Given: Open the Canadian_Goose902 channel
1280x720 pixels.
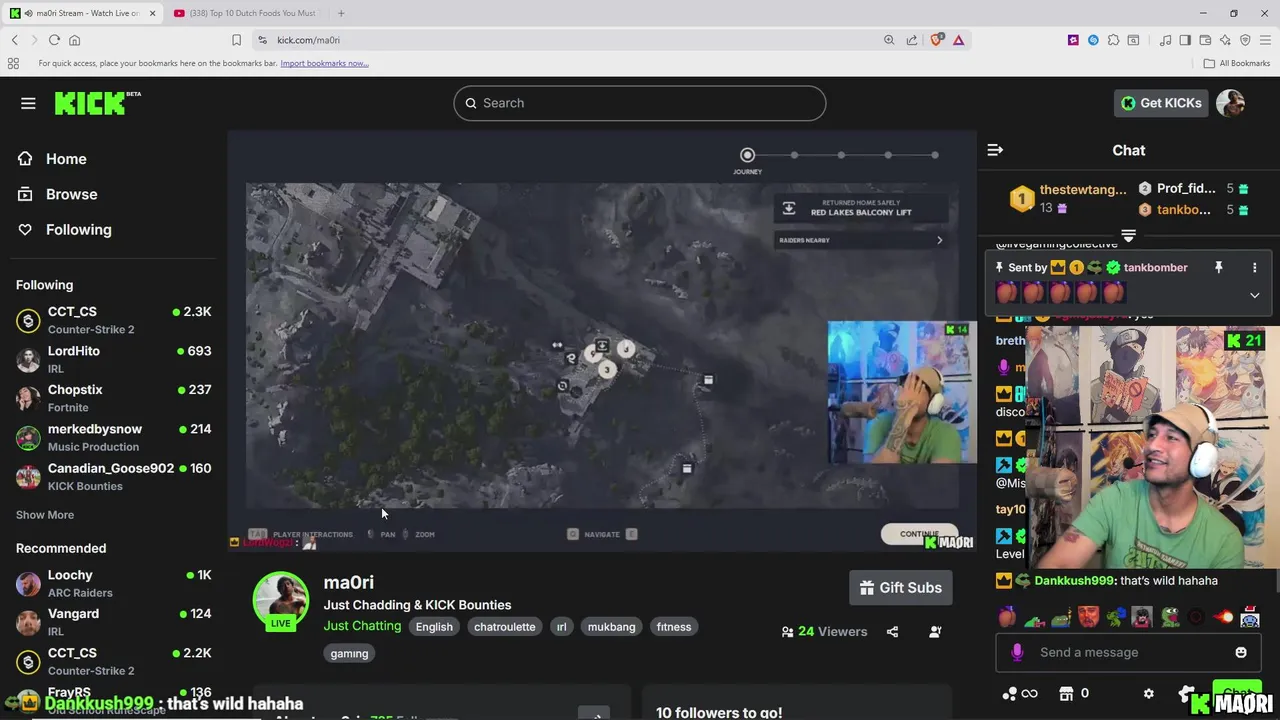Looking at the screenshot, I should 113,476.
